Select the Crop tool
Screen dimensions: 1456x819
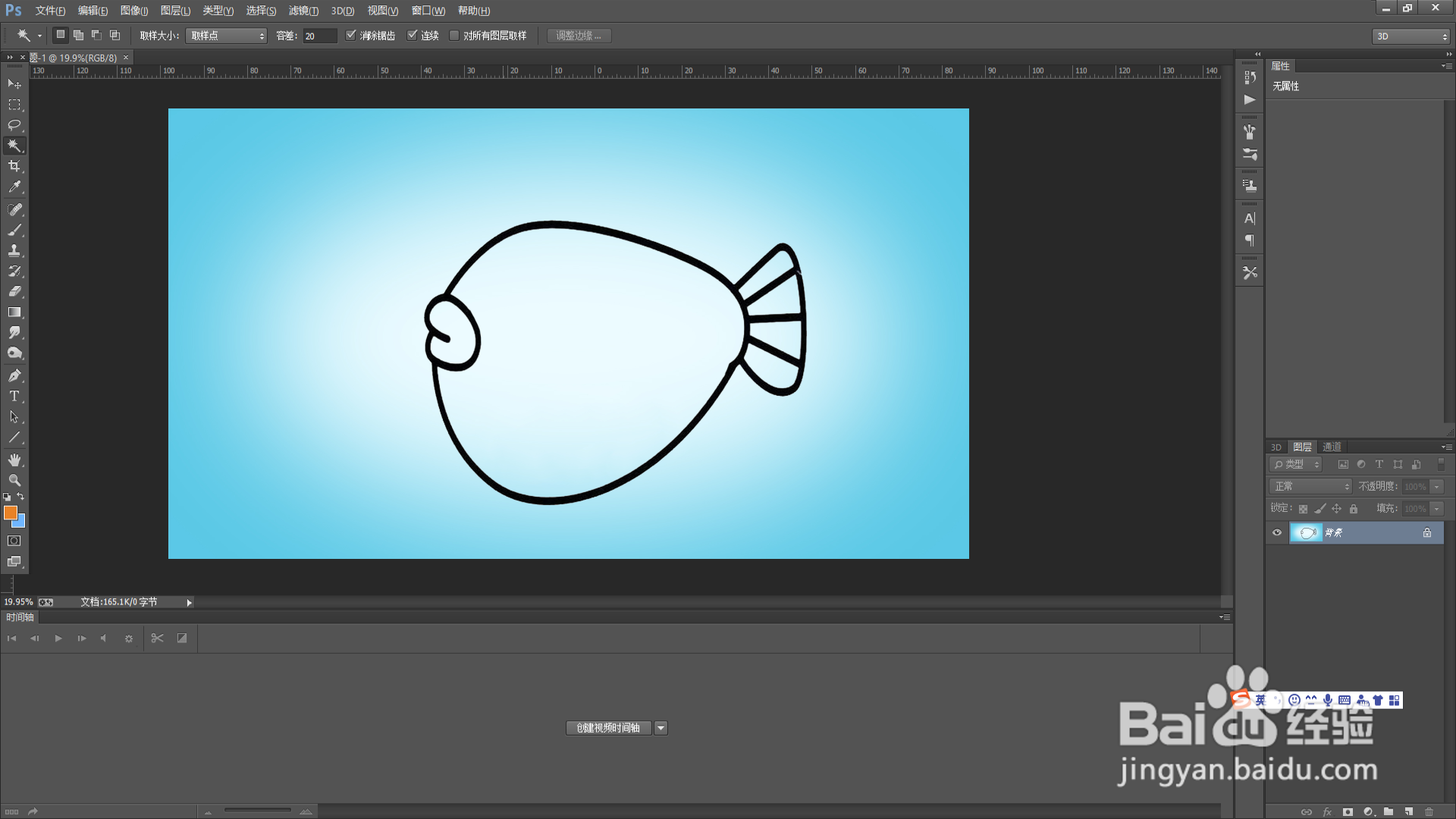(14, 166)
